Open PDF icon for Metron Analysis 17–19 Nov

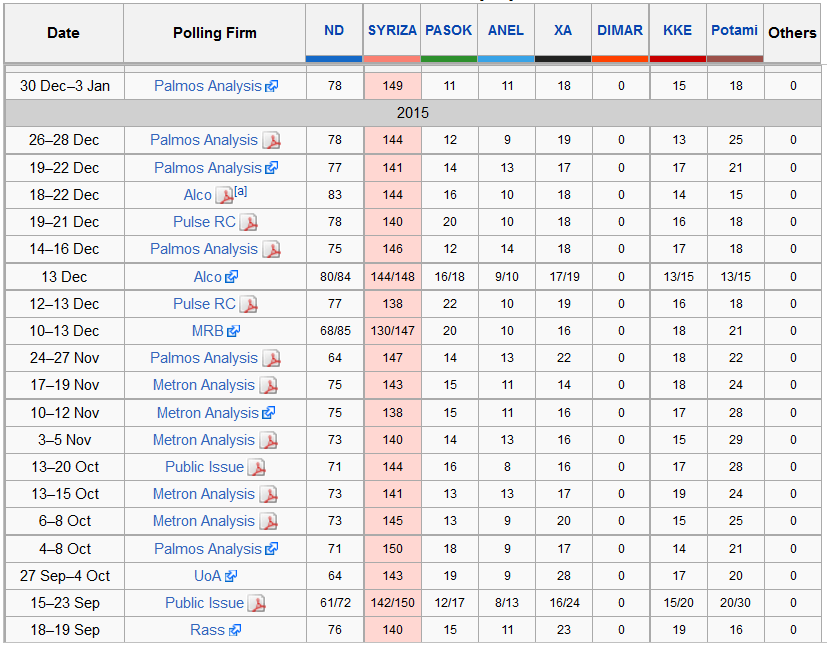[x=268, y=386]
